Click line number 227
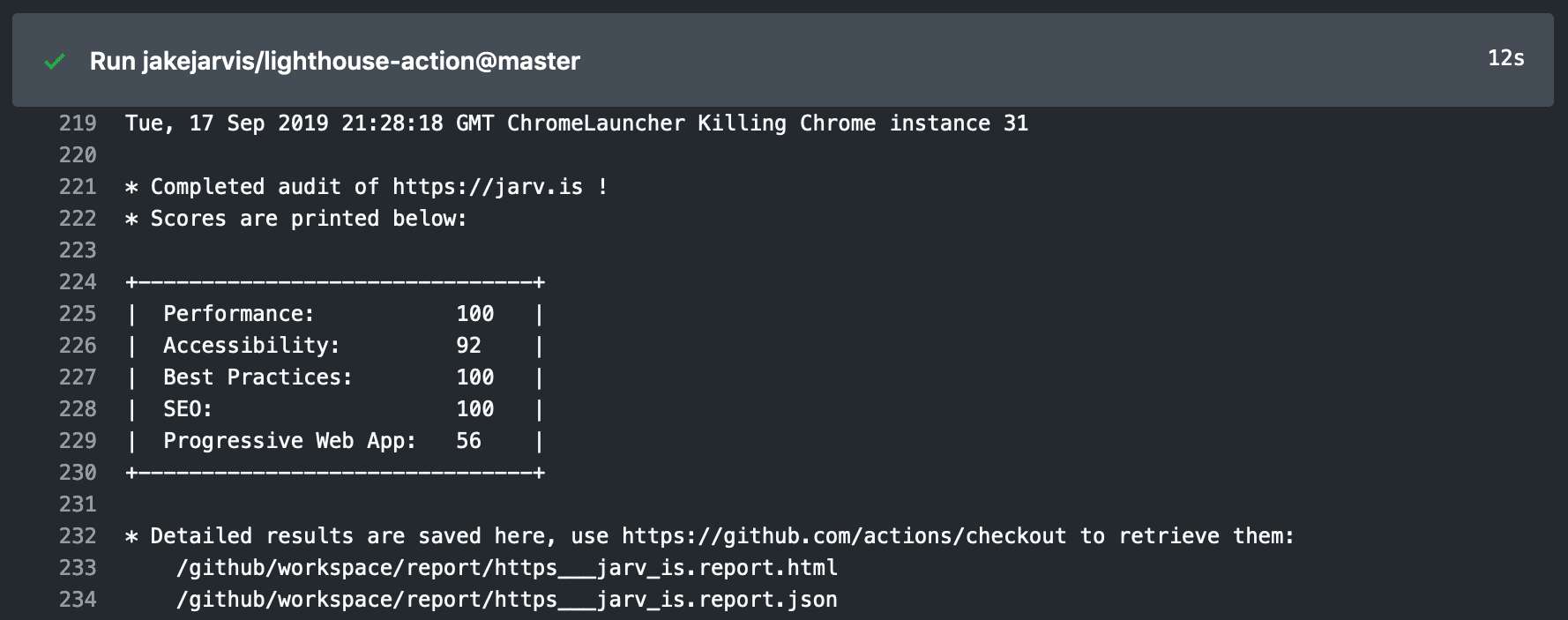The width and height of the screenshot is (1568, 620). pyautogui.click(x=78, y=377)
